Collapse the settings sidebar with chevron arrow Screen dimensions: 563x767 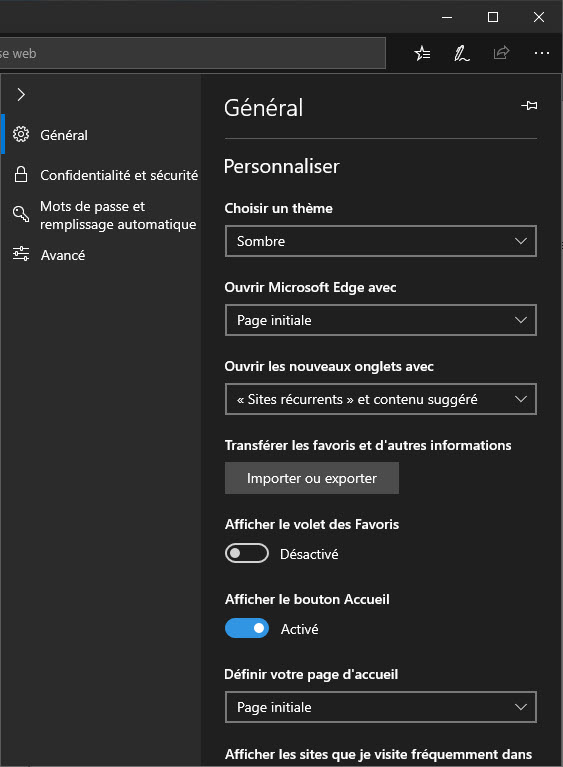click(x=21, y=94)
